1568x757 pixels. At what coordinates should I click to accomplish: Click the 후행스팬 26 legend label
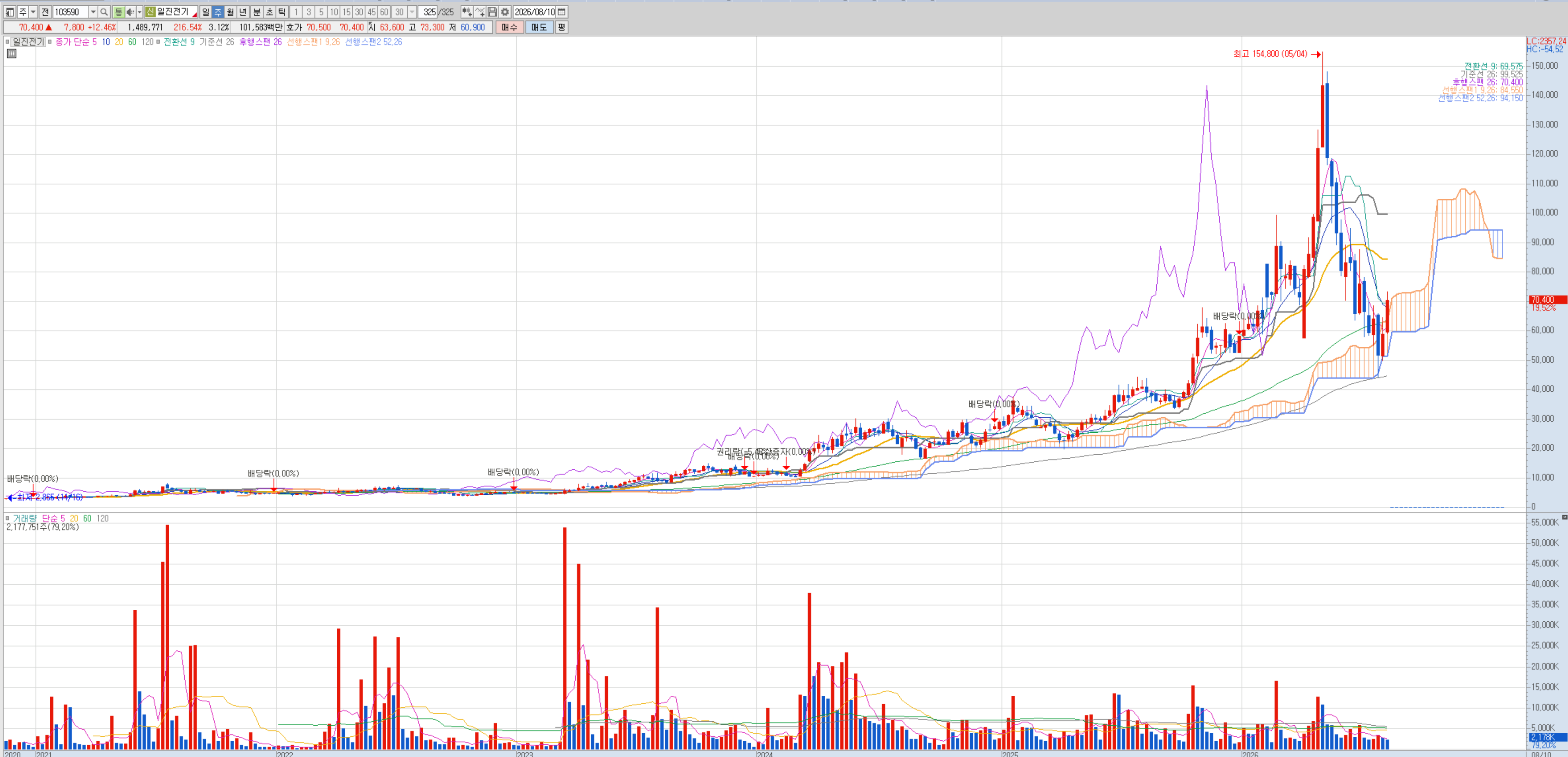tap(261, 42)
